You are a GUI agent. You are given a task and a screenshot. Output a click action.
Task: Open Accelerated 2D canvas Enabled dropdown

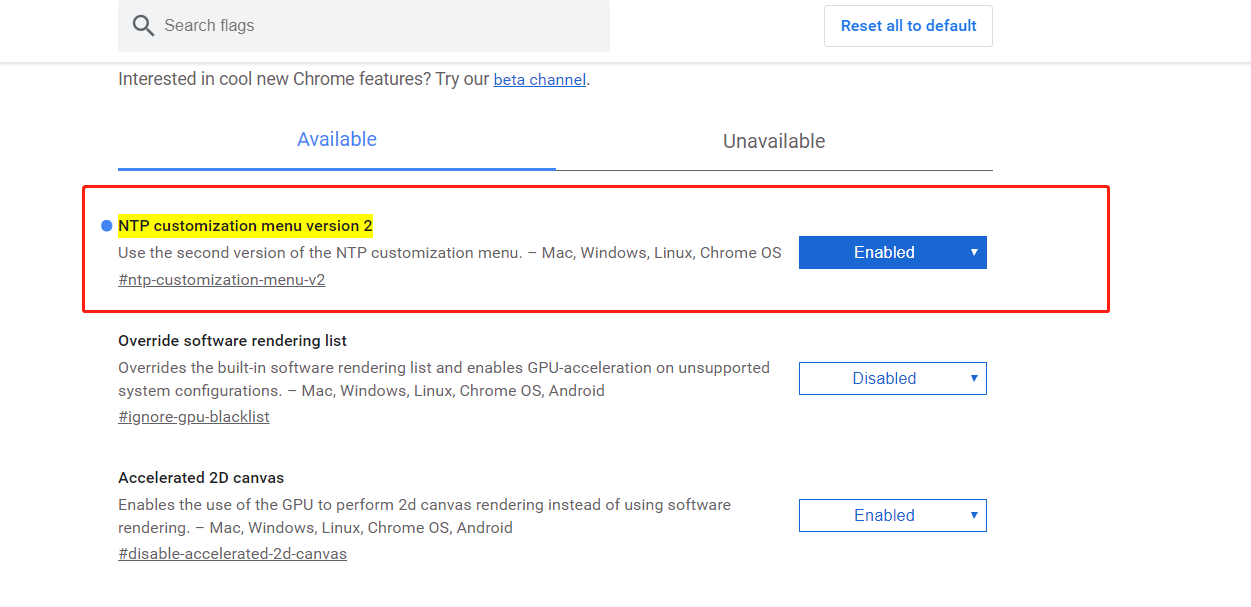(x=893, y=516)
